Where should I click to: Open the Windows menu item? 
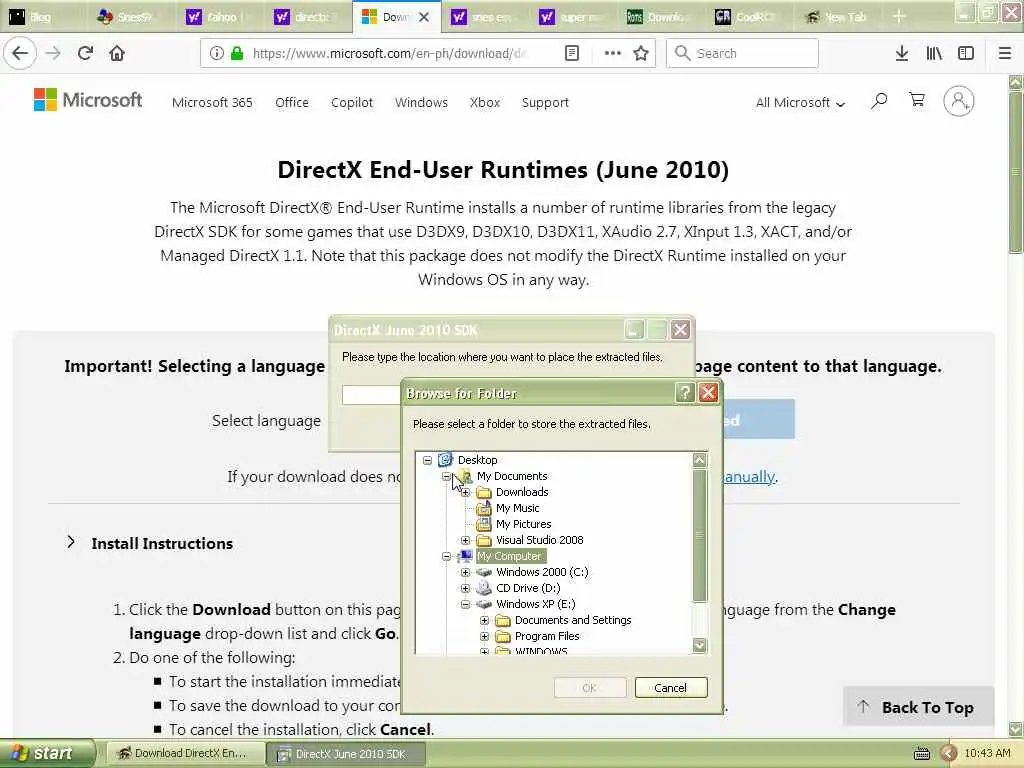click(421, 103)
